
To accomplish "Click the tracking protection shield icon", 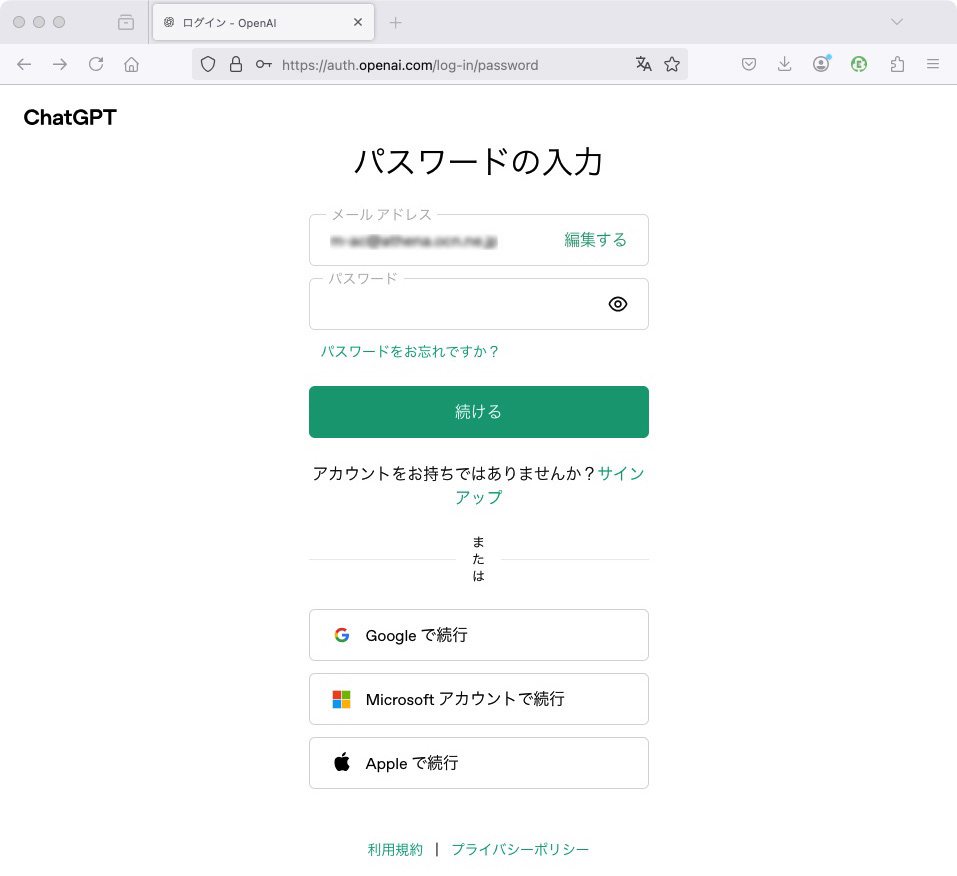I will click(x=208, y=64).
